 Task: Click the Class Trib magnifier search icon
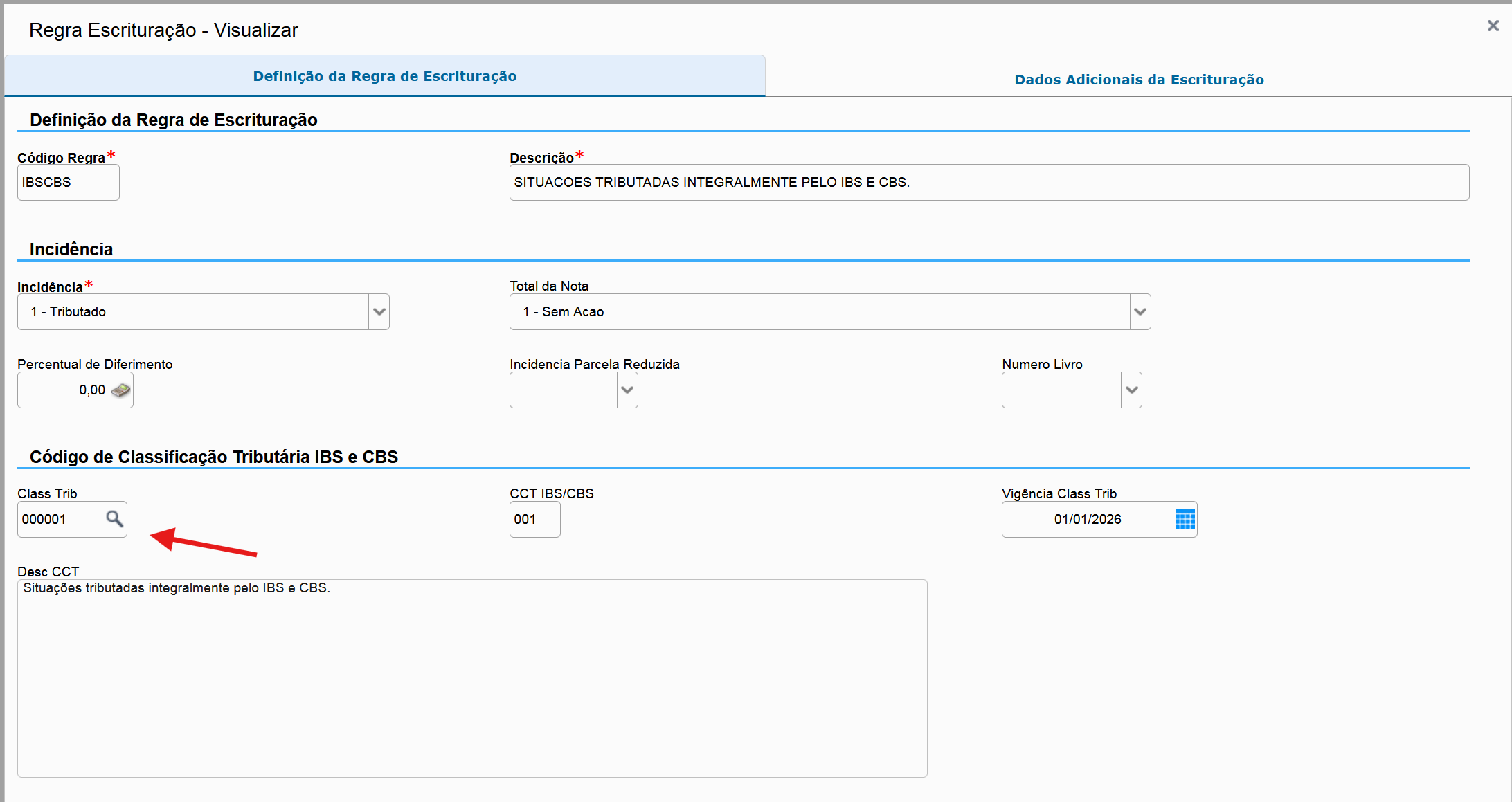coord(114,518)
